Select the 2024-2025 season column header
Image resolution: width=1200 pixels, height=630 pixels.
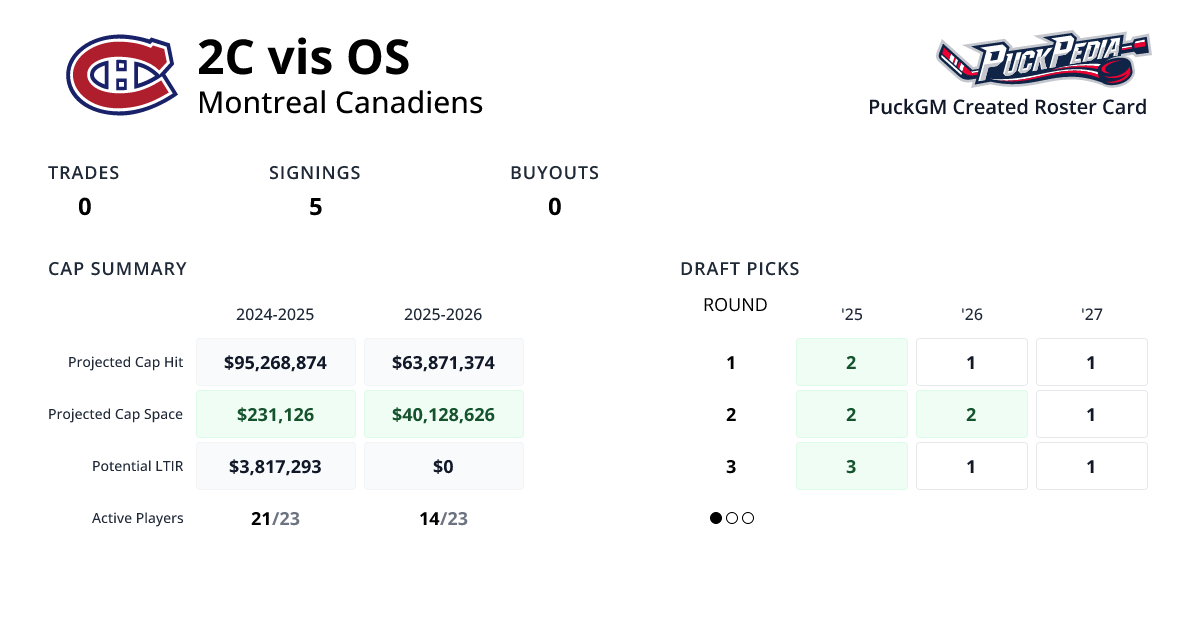[x=275, y=314]
